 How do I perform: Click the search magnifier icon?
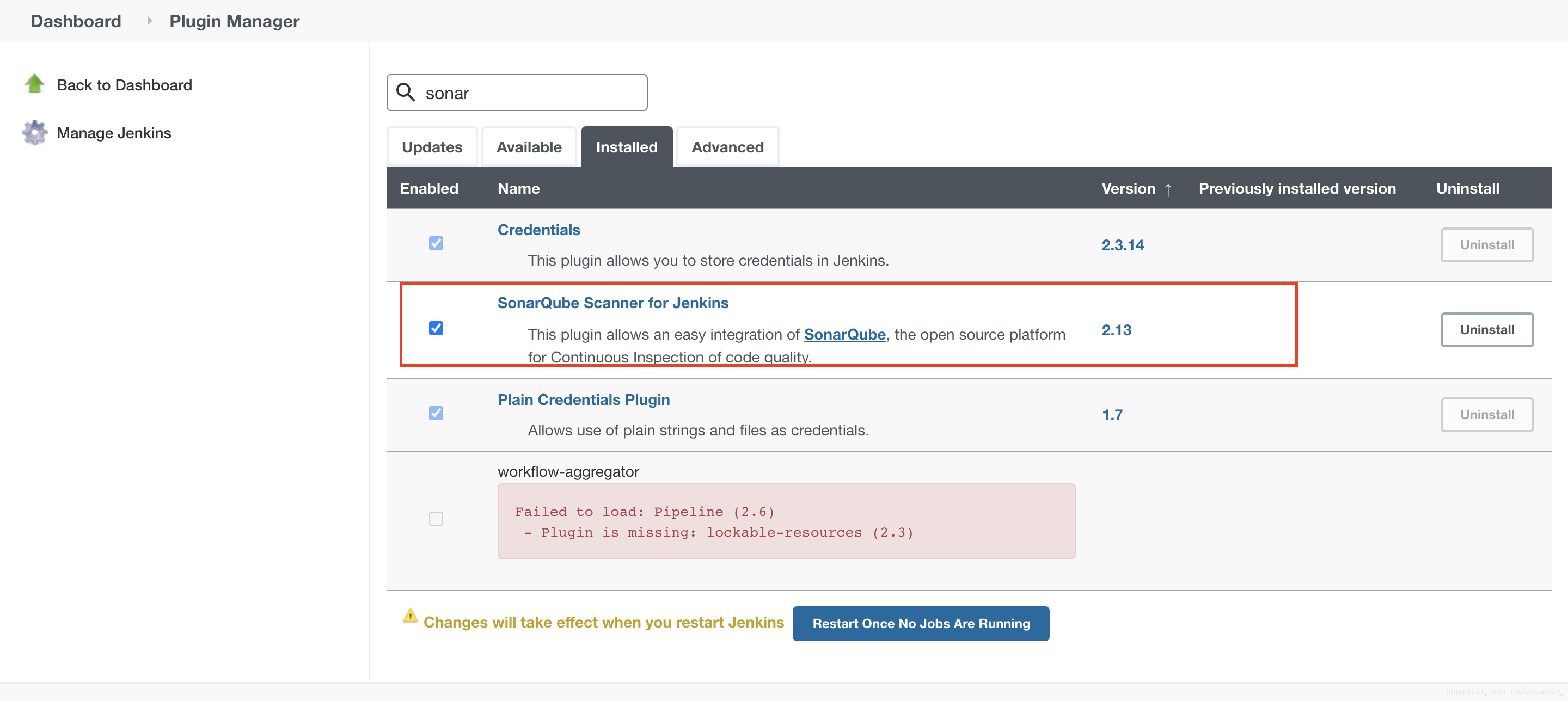coord(406,93)
